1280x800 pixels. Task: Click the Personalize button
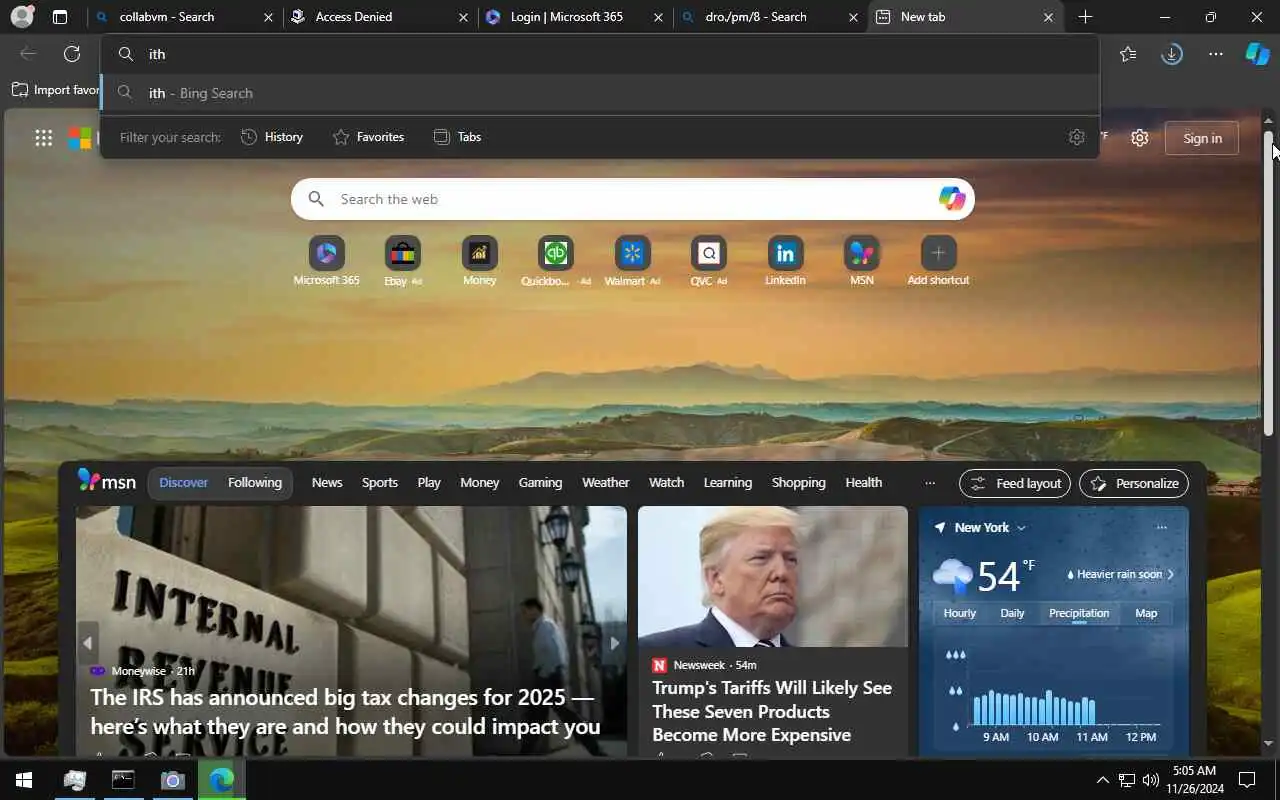tap(1134, 483)
